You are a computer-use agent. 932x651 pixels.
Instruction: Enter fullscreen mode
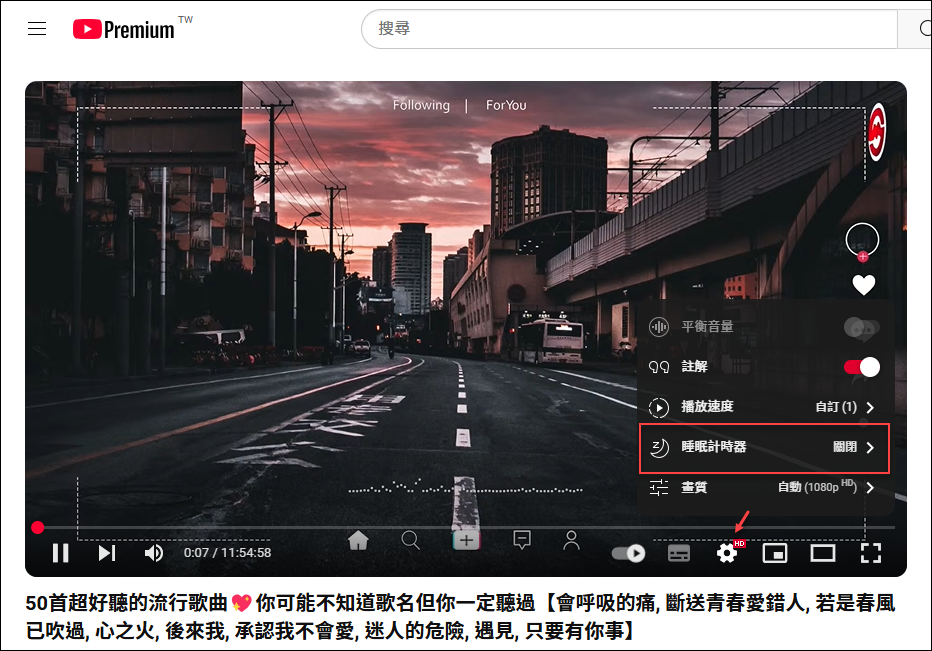tap(871, 553)
